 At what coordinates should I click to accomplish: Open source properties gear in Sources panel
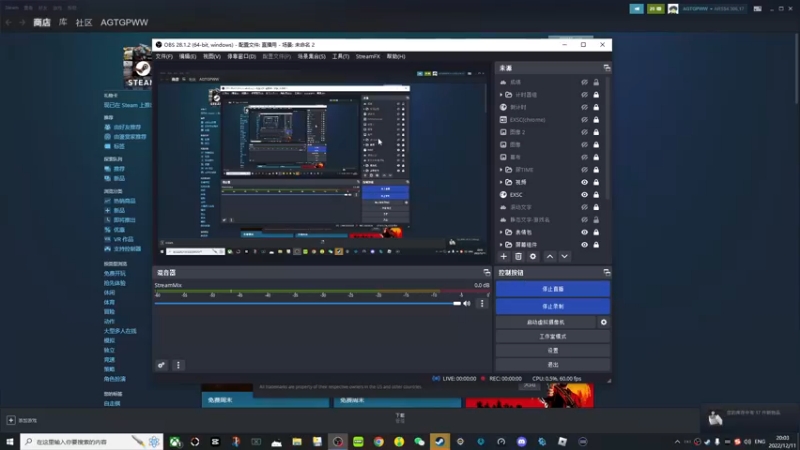pos(533,257)
